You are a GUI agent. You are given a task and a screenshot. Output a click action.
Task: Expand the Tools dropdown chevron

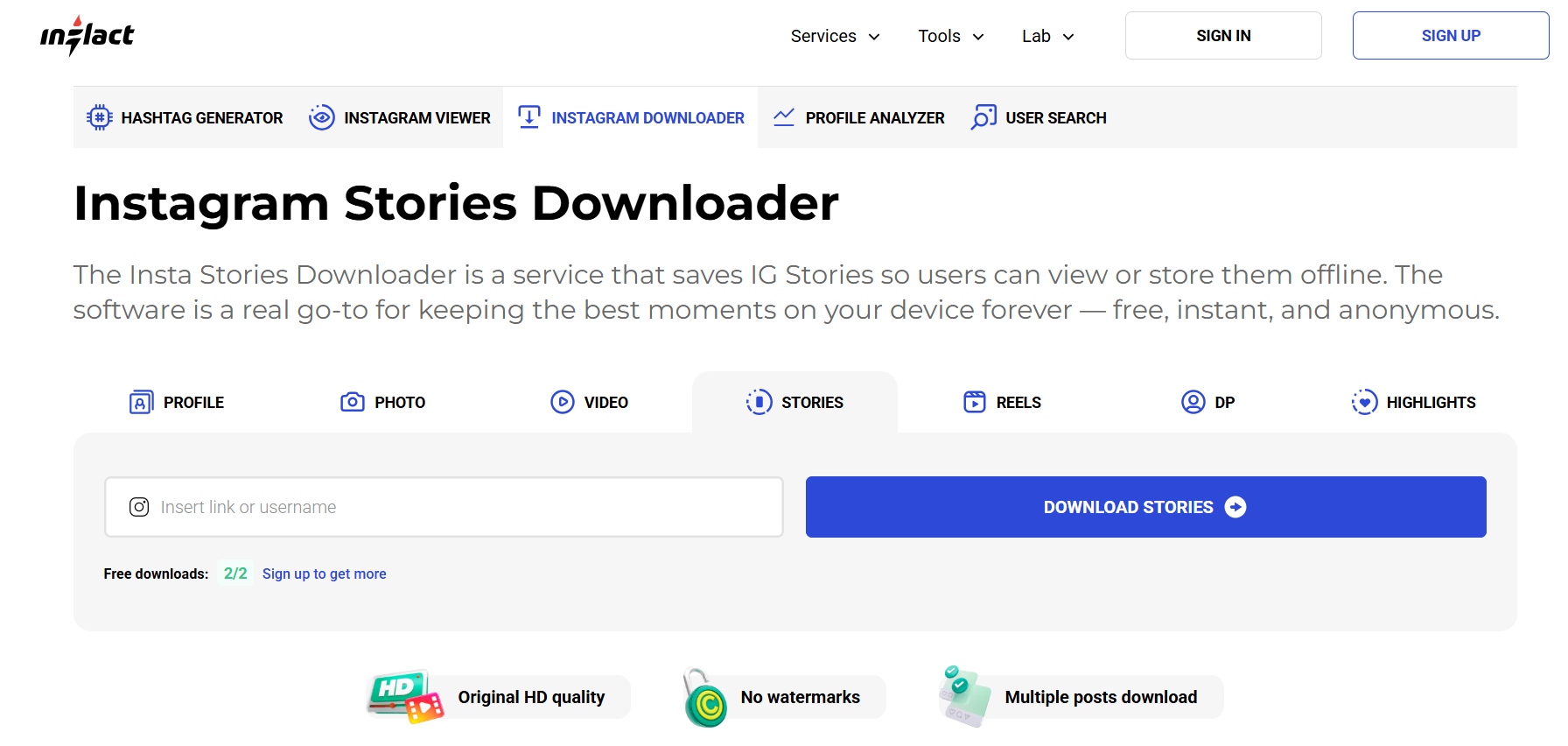[x=978, y=37]
